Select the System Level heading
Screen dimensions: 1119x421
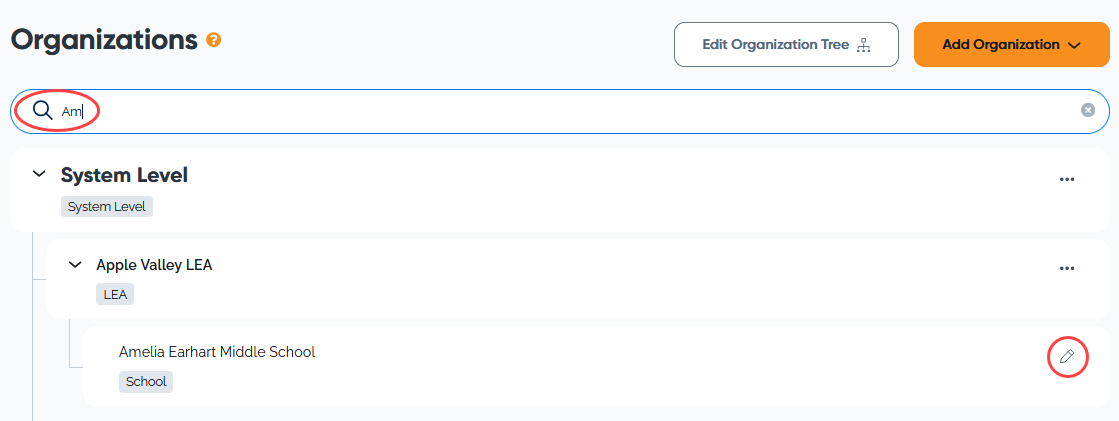tap(124, 175)
